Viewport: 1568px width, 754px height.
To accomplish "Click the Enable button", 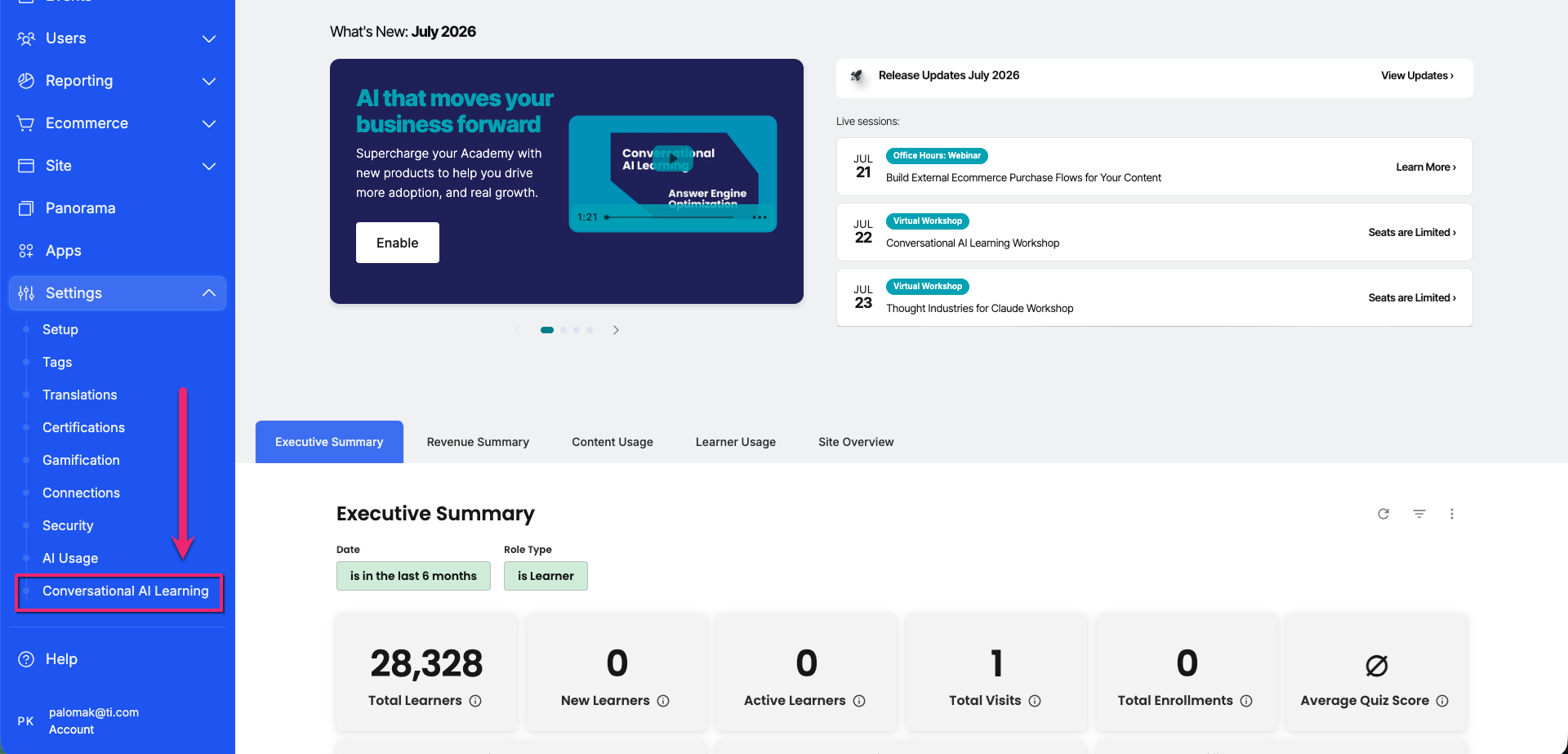I will (398, 243).
